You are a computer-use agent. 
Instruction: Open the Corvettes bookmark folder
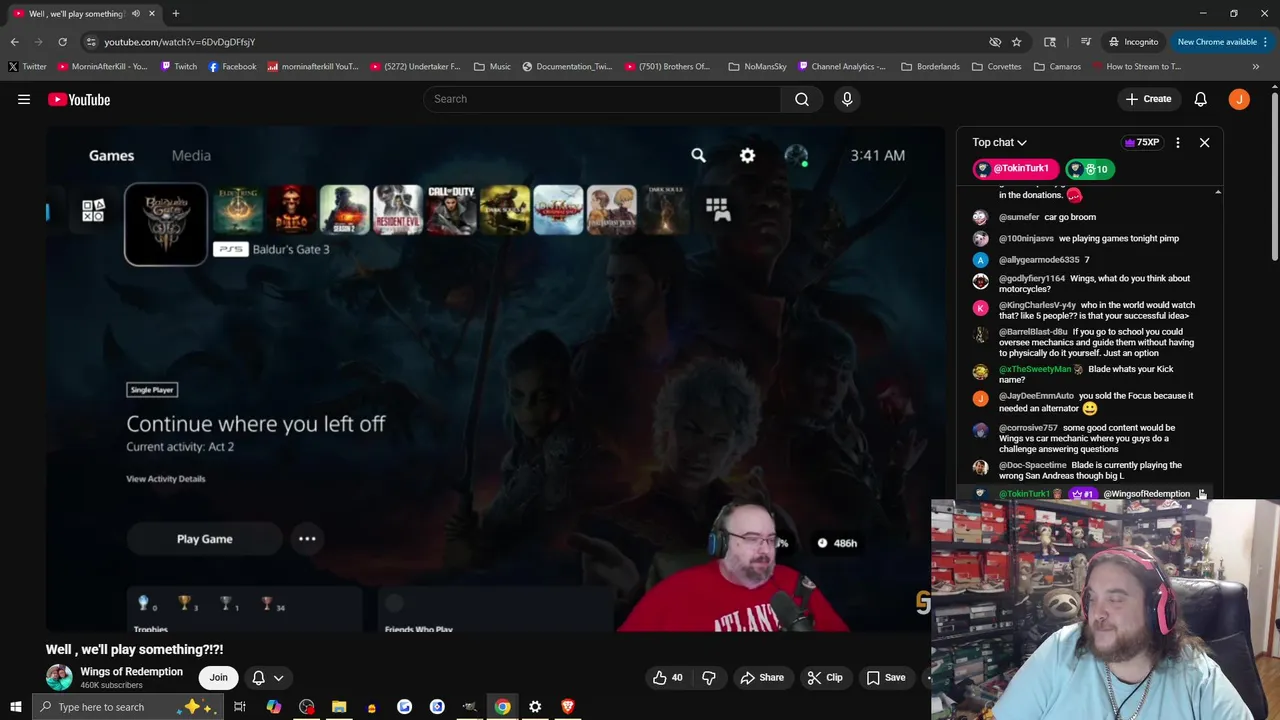pos(997,67)
